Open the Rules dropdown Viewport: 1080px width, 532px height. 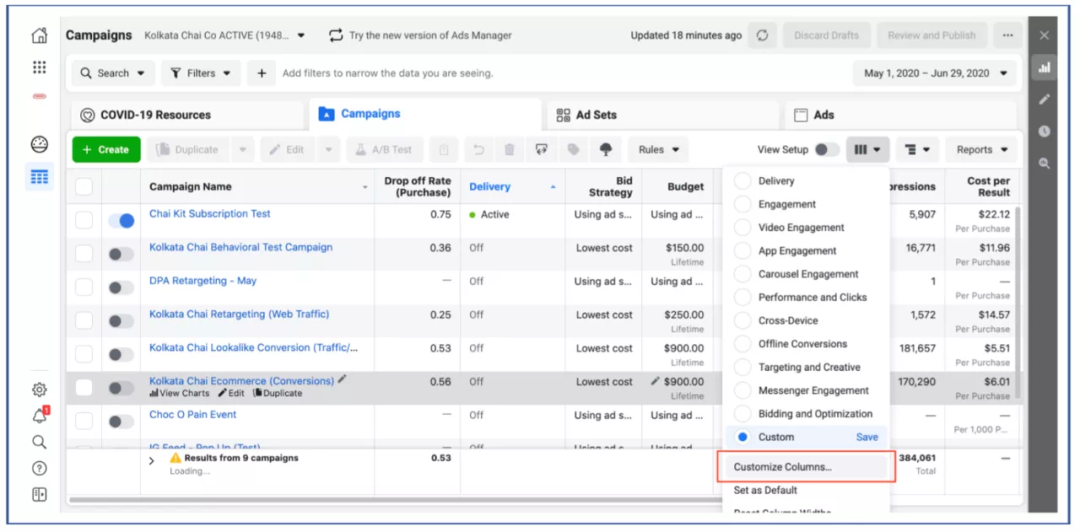[x=659, y=150]
